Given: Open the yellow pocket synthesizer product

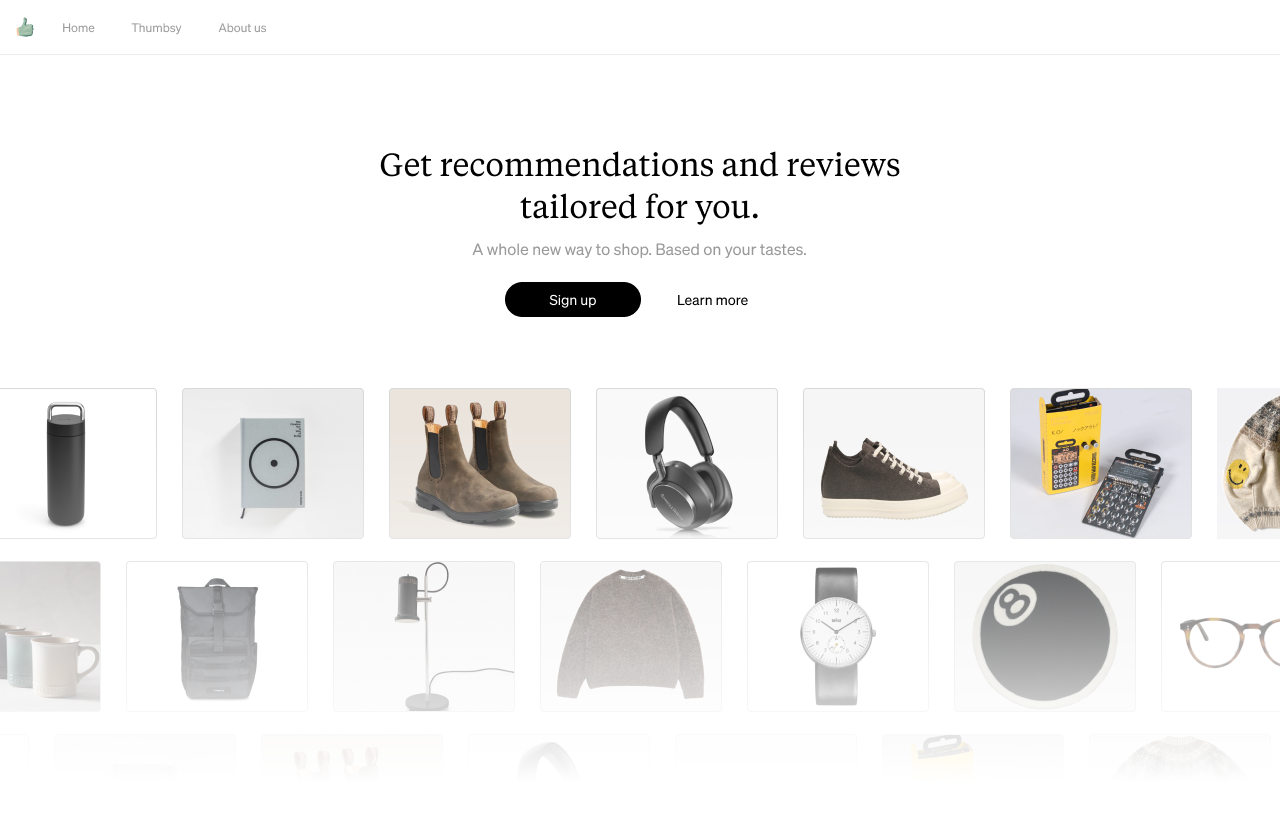Looking at the screenshot, I should tap(1101, 464).
